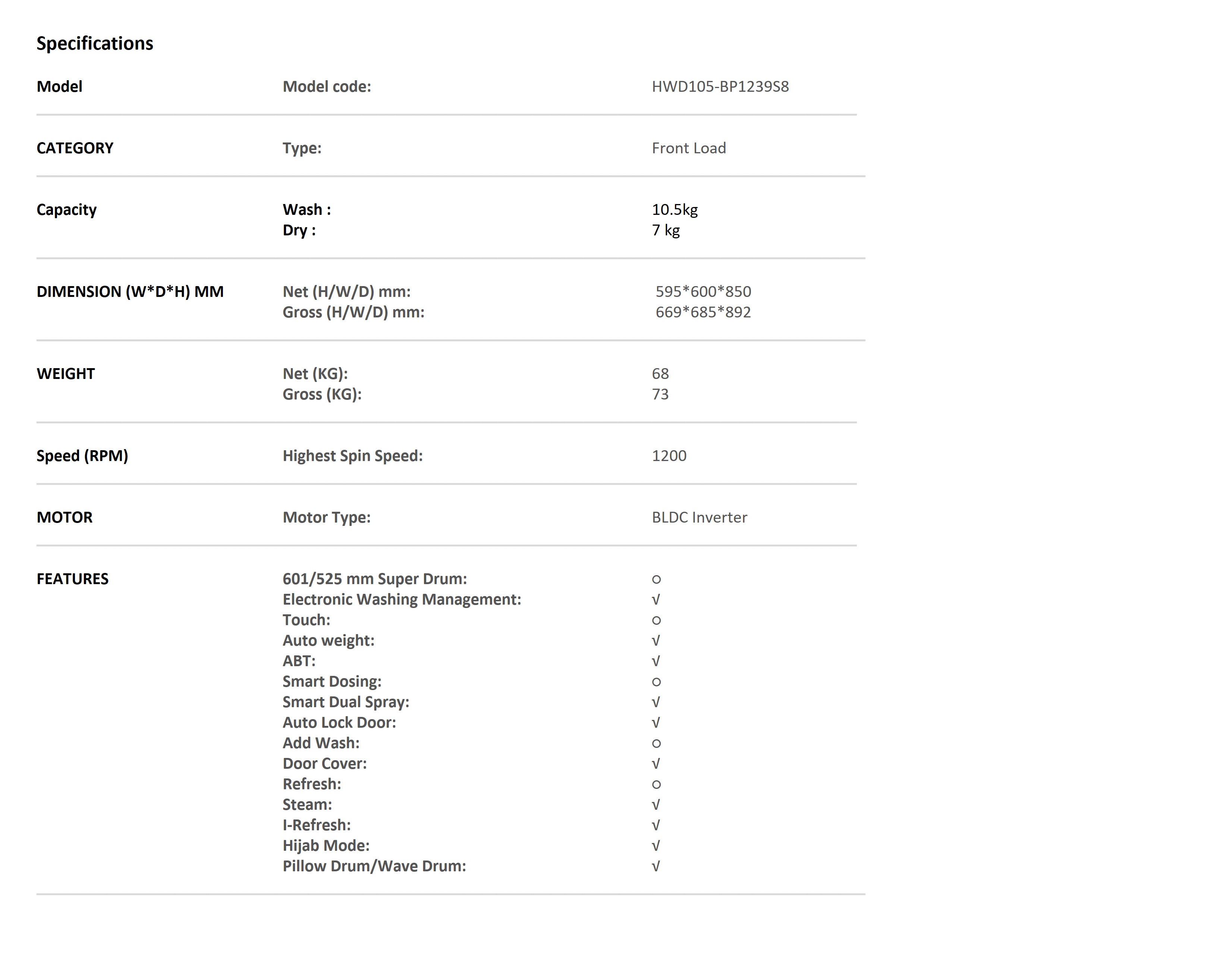
Task: Click the Refresh circle mark
Action: [656, 785]
